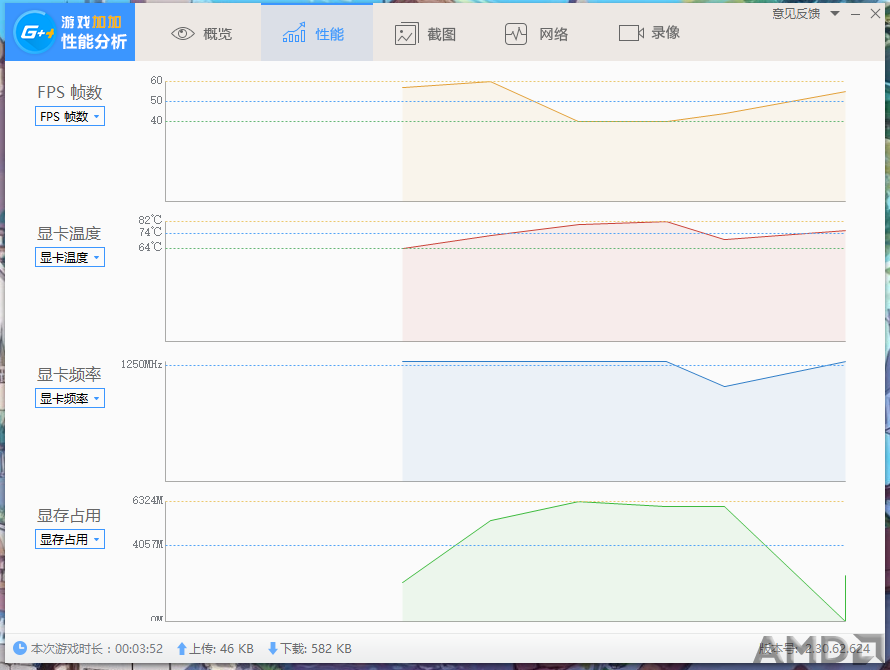The width and height of the screenshot is (890, 670).
Task: Click the download arrow icon
Action: click(x=272, y=648)
